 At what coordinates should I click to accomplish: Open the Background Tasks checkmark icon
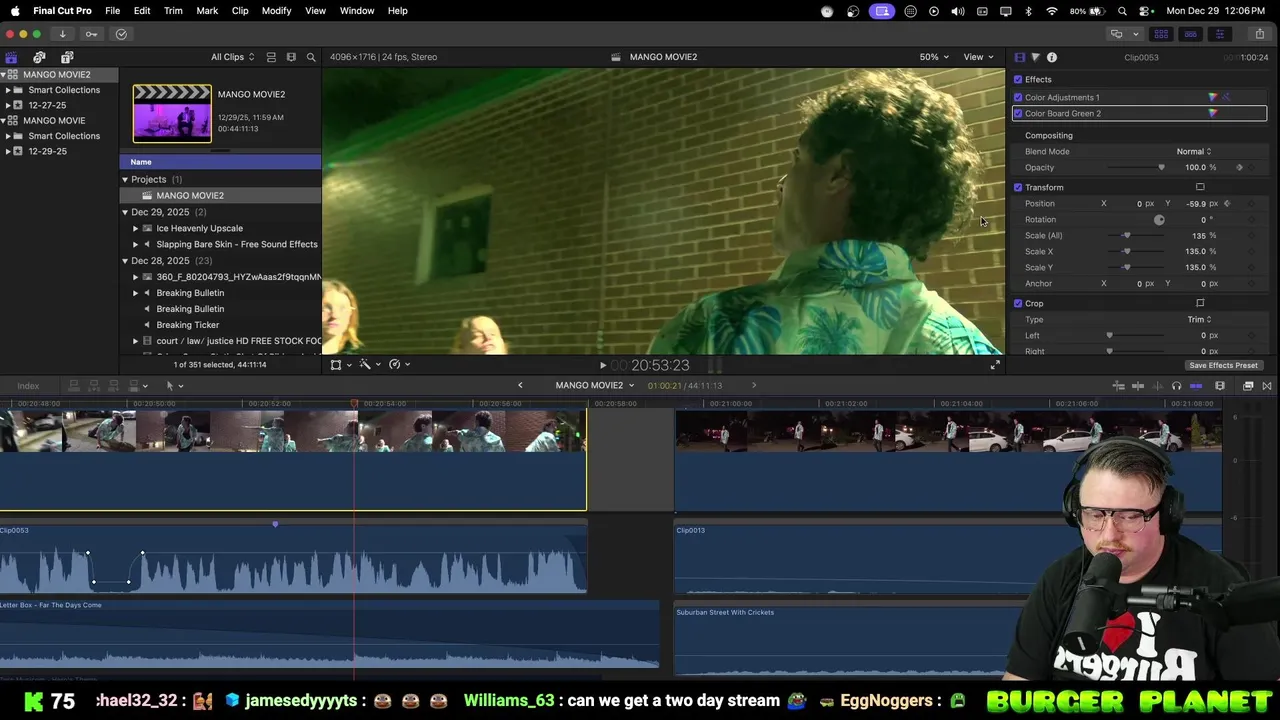(121, 34)
